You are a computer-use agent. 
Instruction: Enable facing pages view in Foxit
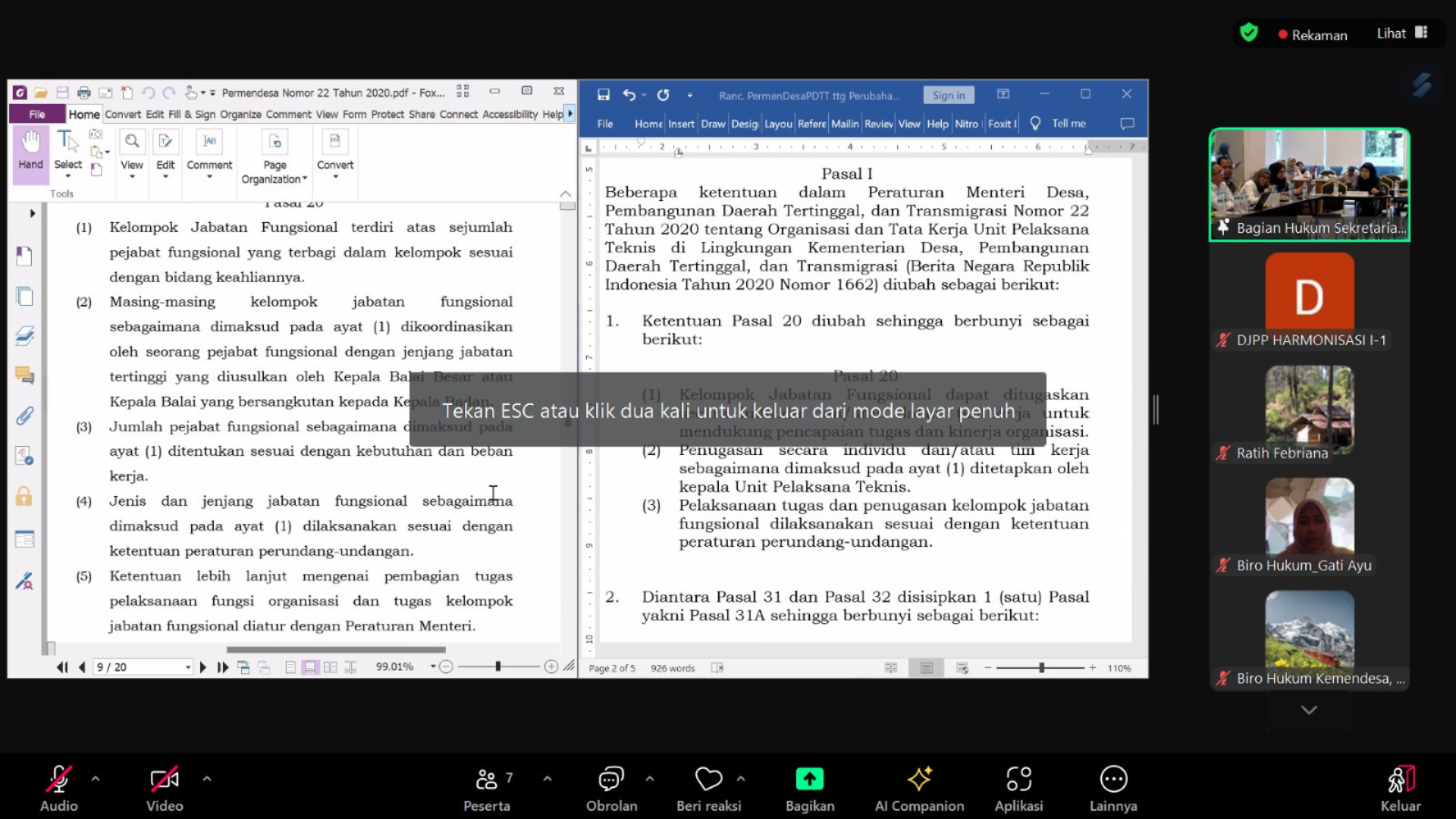pos(331,667)
